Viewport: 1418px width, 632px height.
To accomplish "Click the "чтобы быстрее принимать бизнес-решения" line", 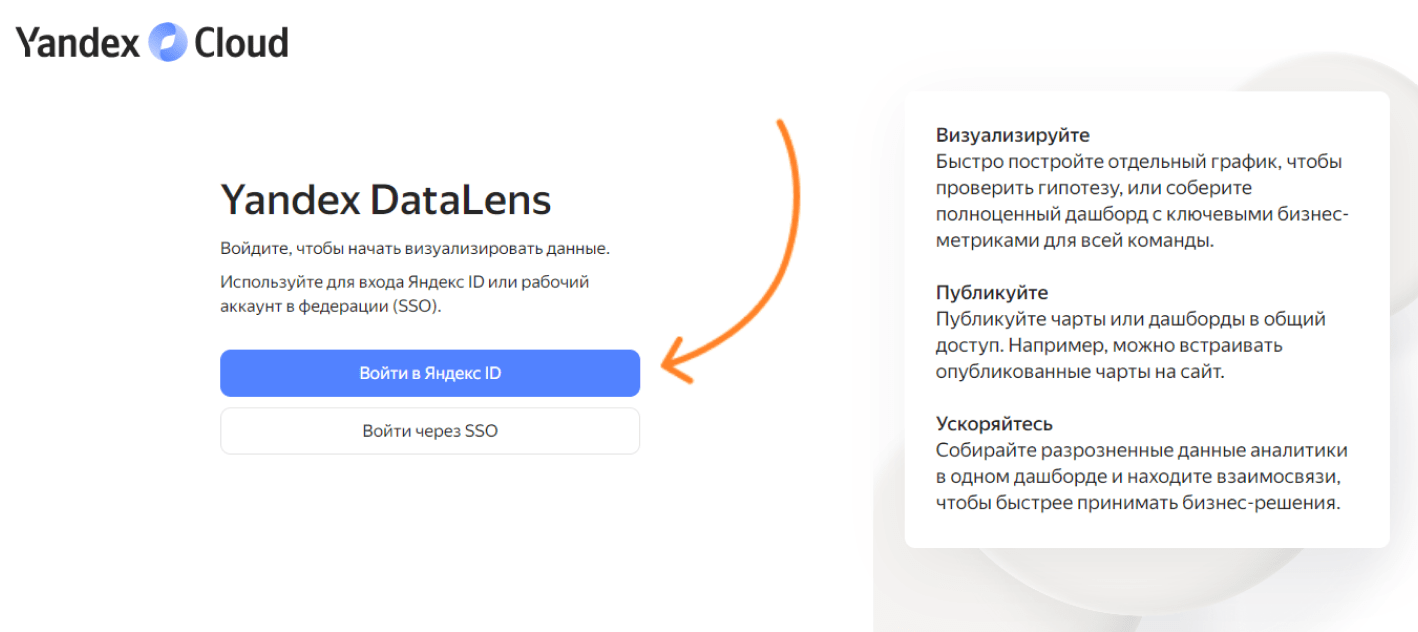I will coord(1137,502).
